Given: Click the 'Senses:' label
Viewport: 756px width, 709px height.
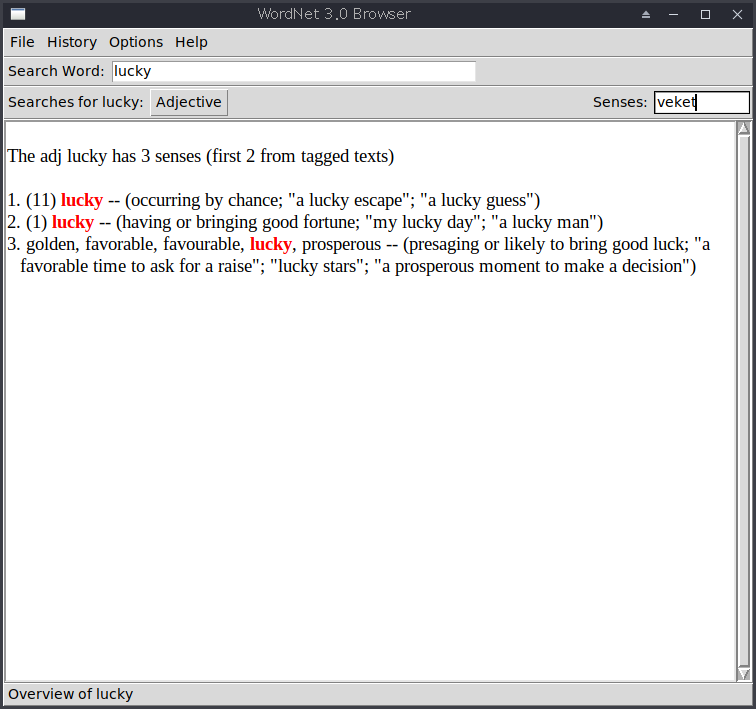Looking at the screenshot, I should pos(620,102).
